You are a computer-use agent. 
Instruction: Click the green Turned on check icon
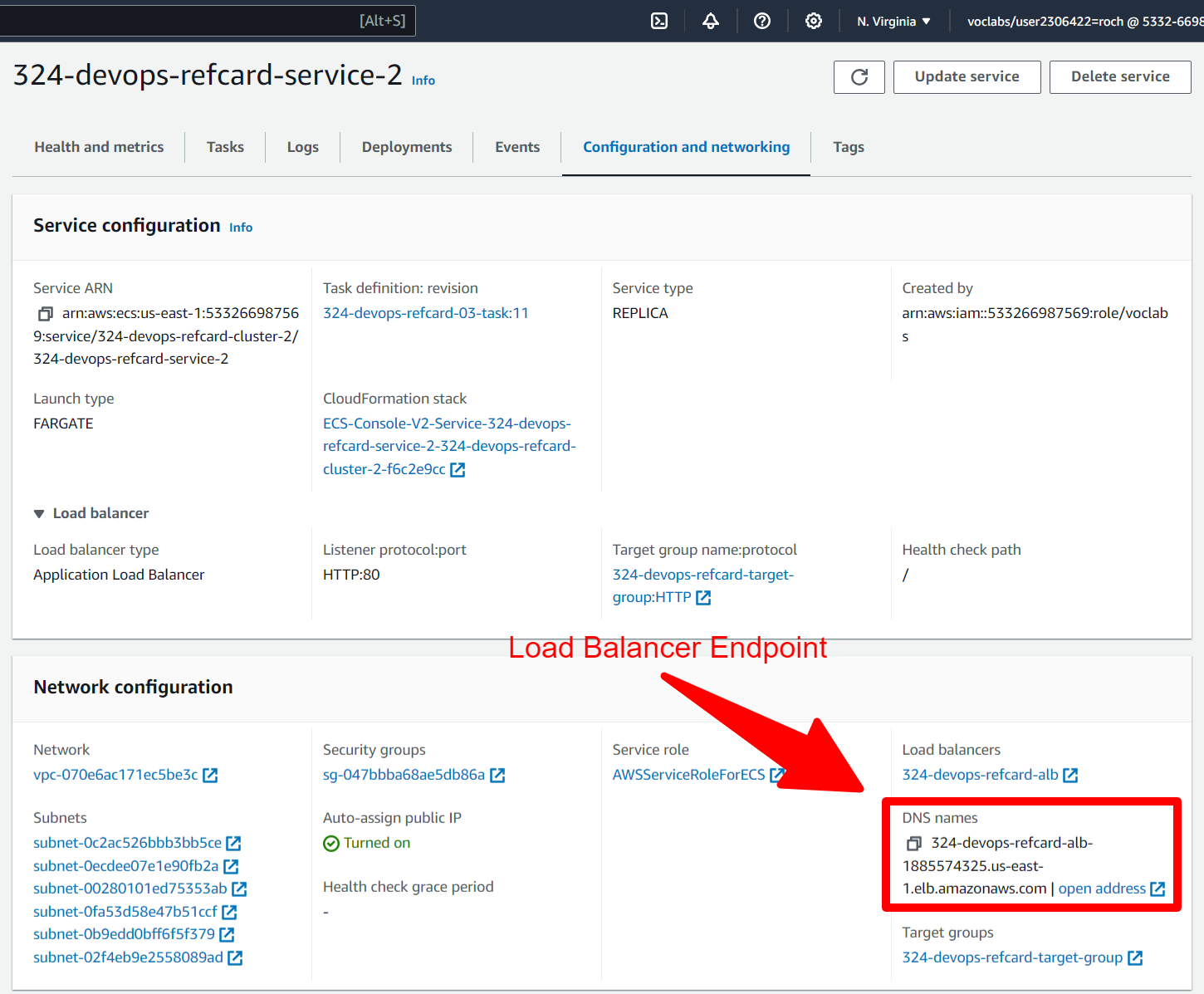(x=331, y=844)
